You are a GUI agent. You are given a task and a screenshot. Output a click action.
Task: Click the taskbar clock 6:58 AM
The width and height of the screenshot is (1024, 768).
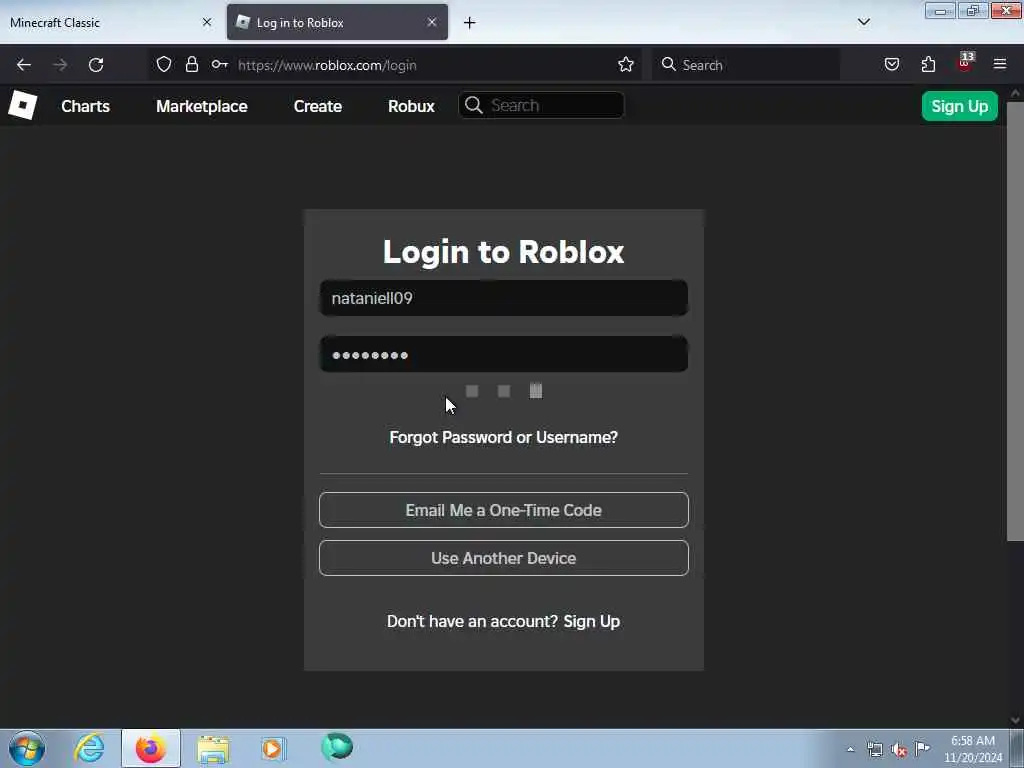[x=972, y=748]
